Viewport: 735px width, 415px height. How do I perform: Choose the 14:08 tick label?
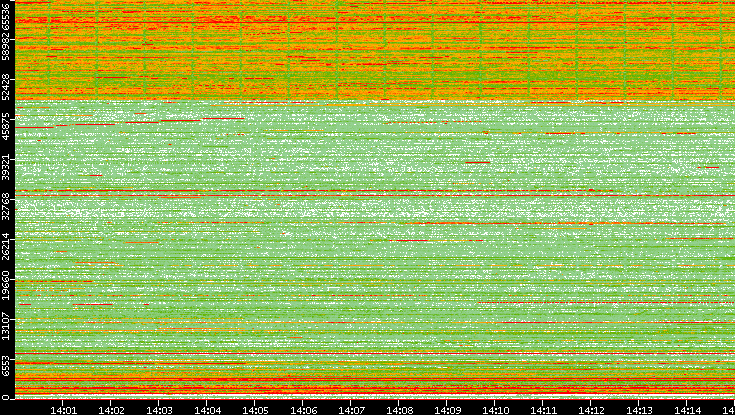[x=399, y=411]
